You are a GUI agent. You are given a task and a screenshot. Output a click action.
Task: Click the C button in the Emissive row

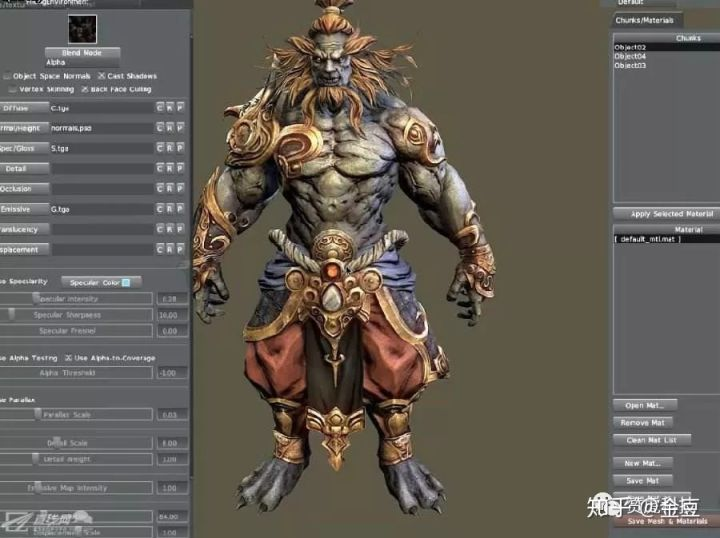[x=160, y=209]
